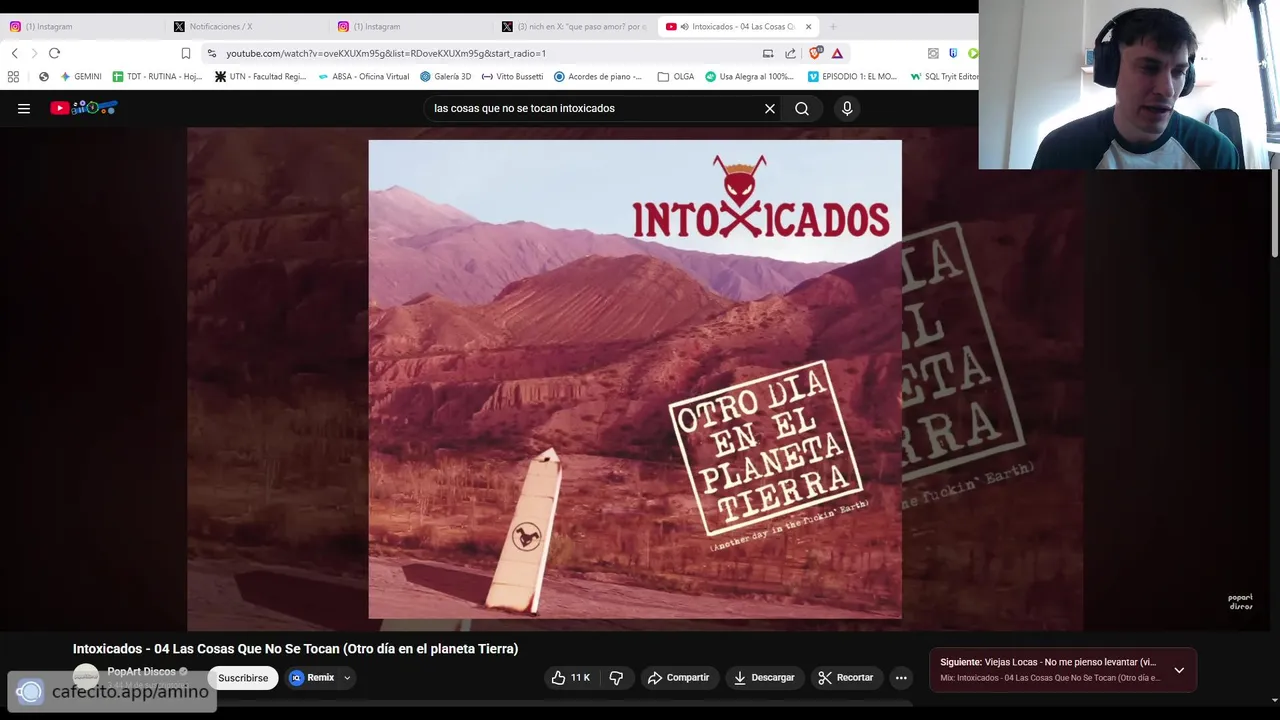
Task: Open the YouTube hamburger guide menu
Action: coord(24,108)
